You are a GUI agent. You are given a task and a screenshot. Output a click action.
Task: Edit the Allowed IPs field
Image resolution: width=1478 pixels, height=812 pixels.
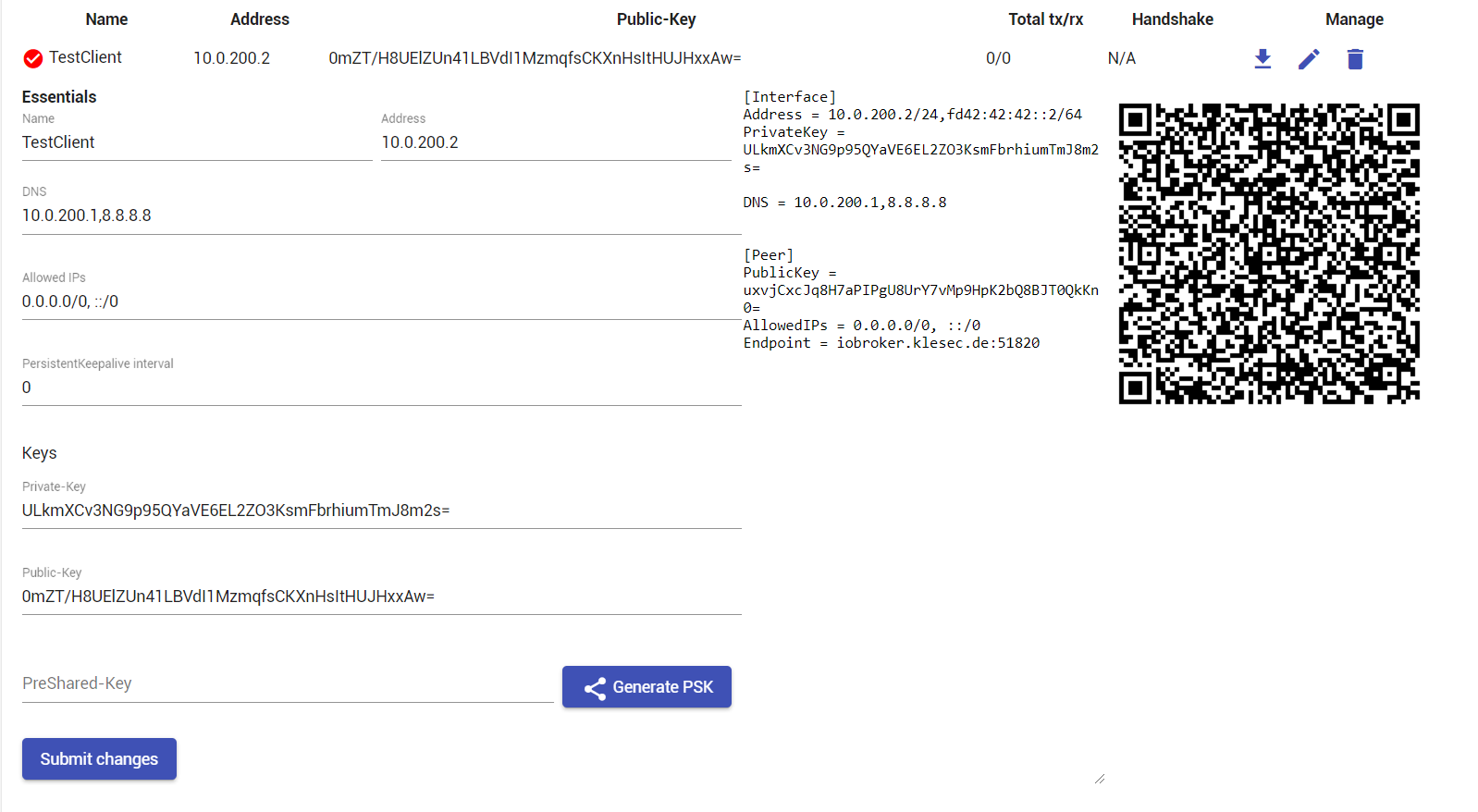382,301
